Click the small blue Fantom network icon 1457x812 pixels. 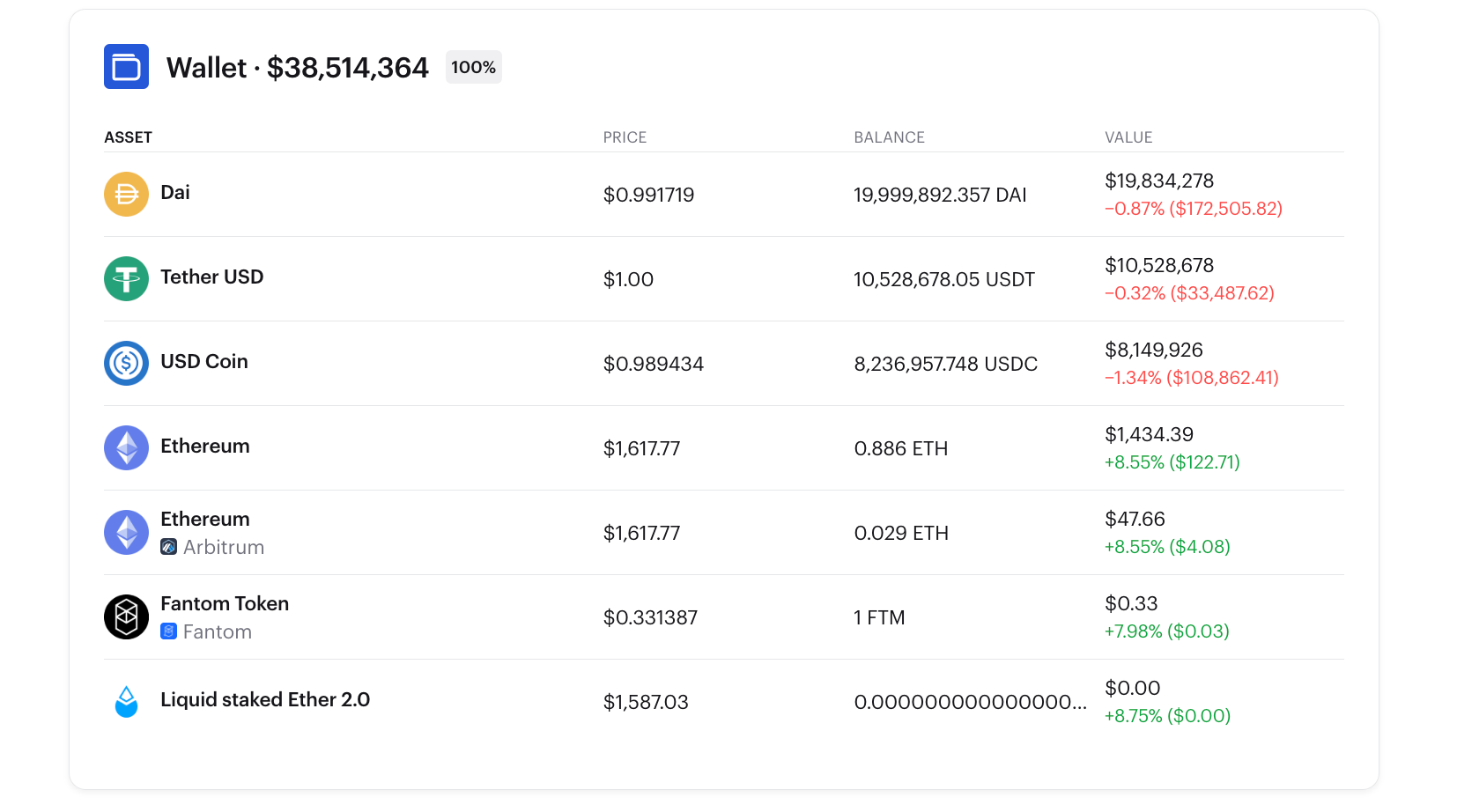coord(169,631)
